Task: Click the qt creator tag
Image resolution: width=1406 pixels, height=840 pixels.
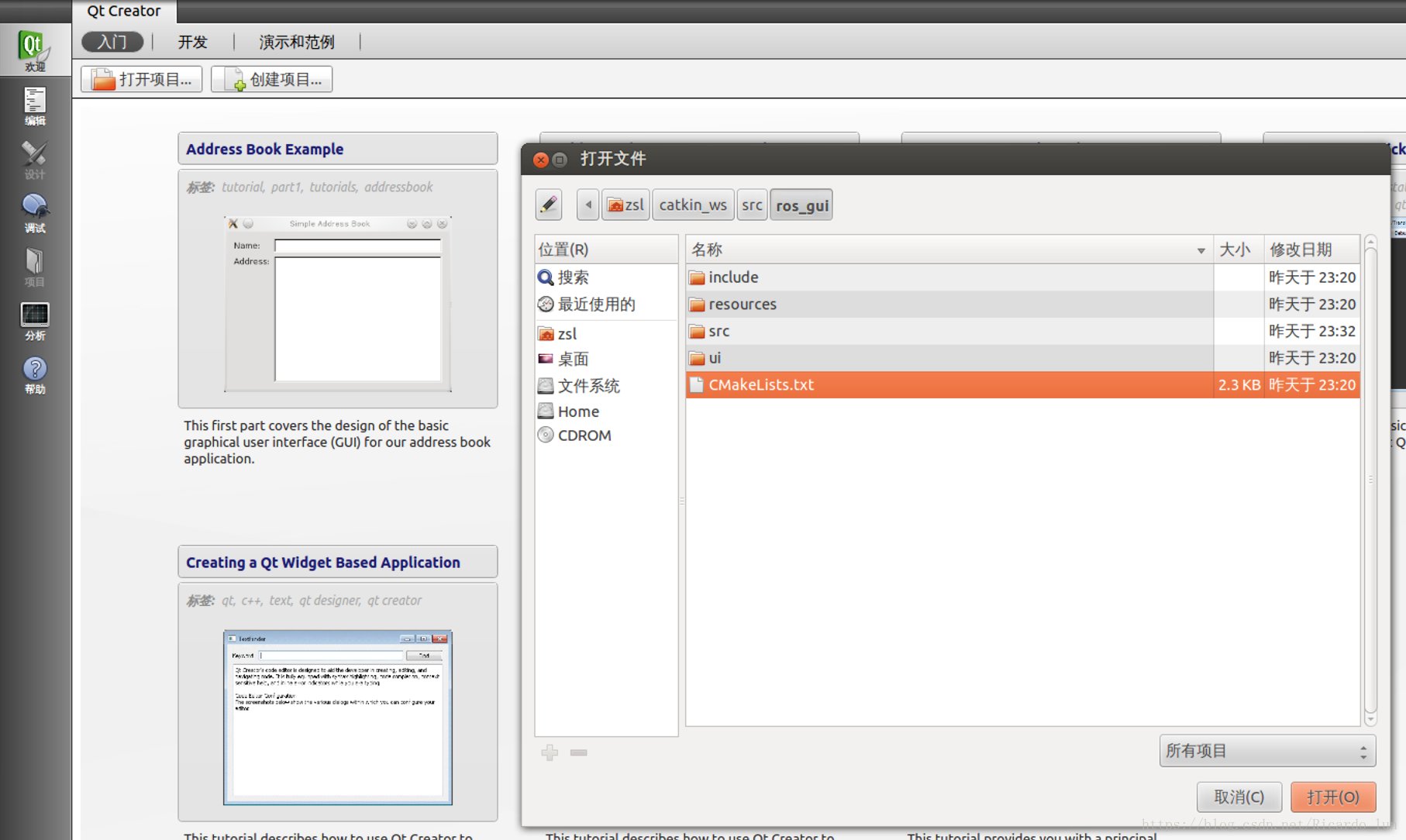Action: click(395, 601)
